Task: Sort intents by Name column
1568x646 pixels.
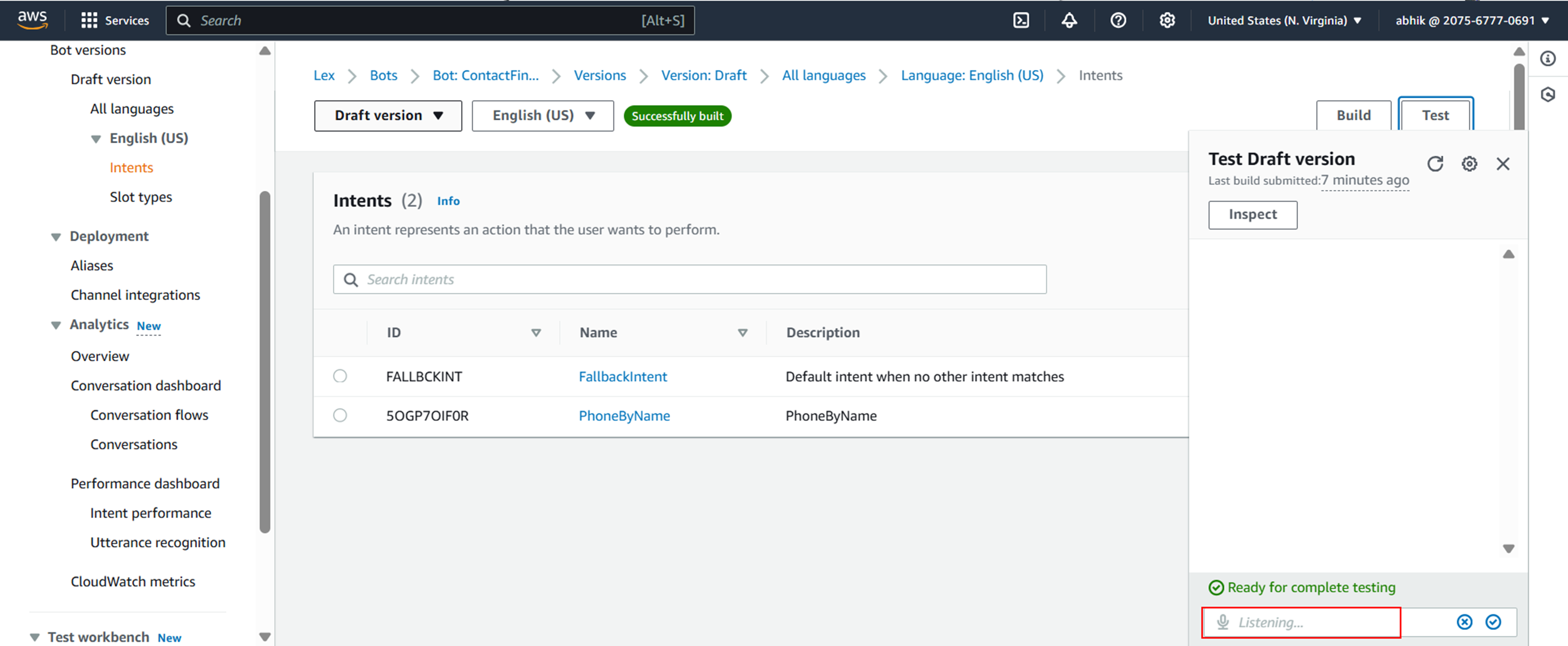Action: click(742, 332)
